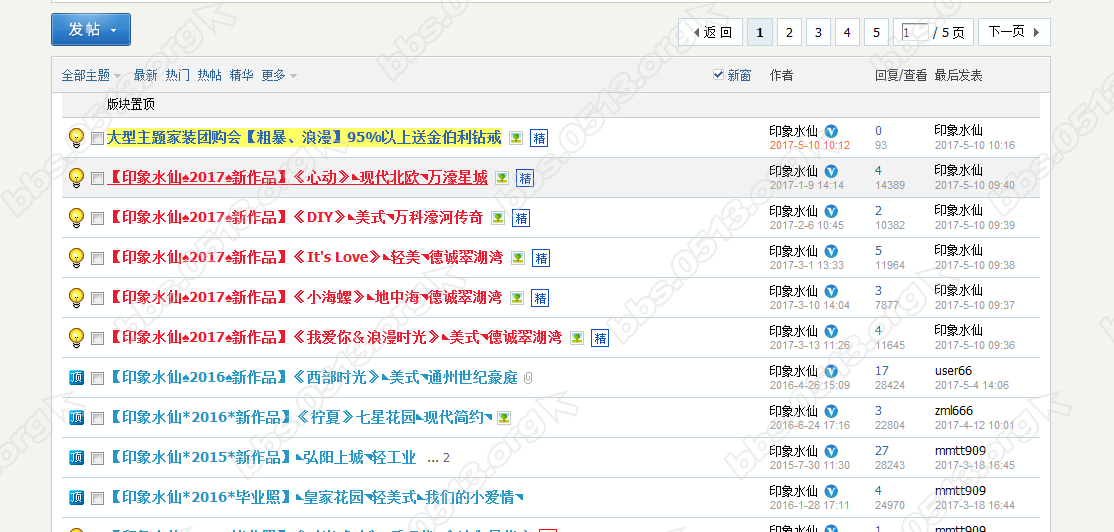Click the page number input field
1114x532 pixels.
click(x=914, y=32)
